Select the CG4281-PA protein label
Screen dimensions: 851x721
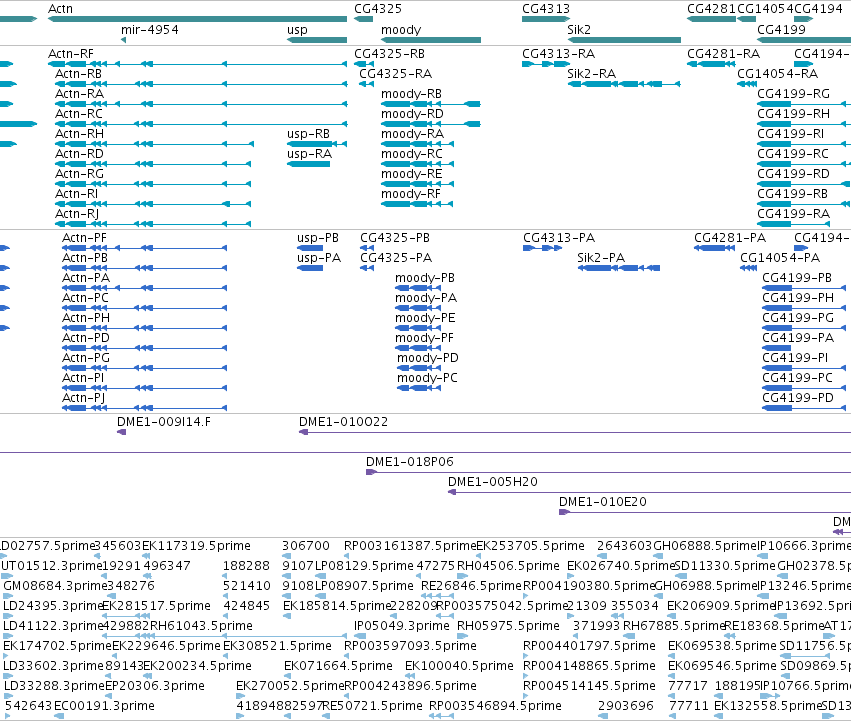click(x=730, y=238)
